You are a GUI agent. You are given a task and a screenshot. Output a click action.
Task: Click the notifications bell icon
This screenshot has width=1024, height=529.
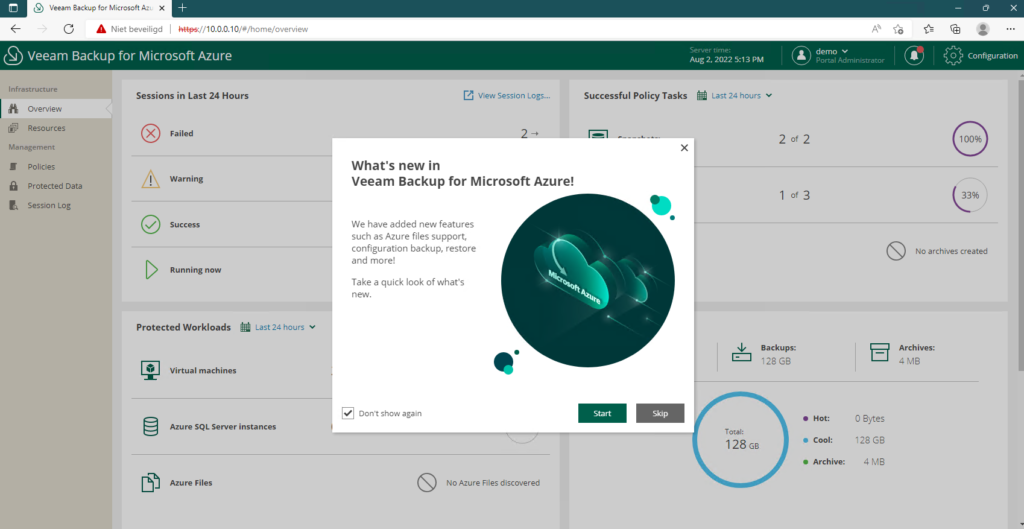913,56
